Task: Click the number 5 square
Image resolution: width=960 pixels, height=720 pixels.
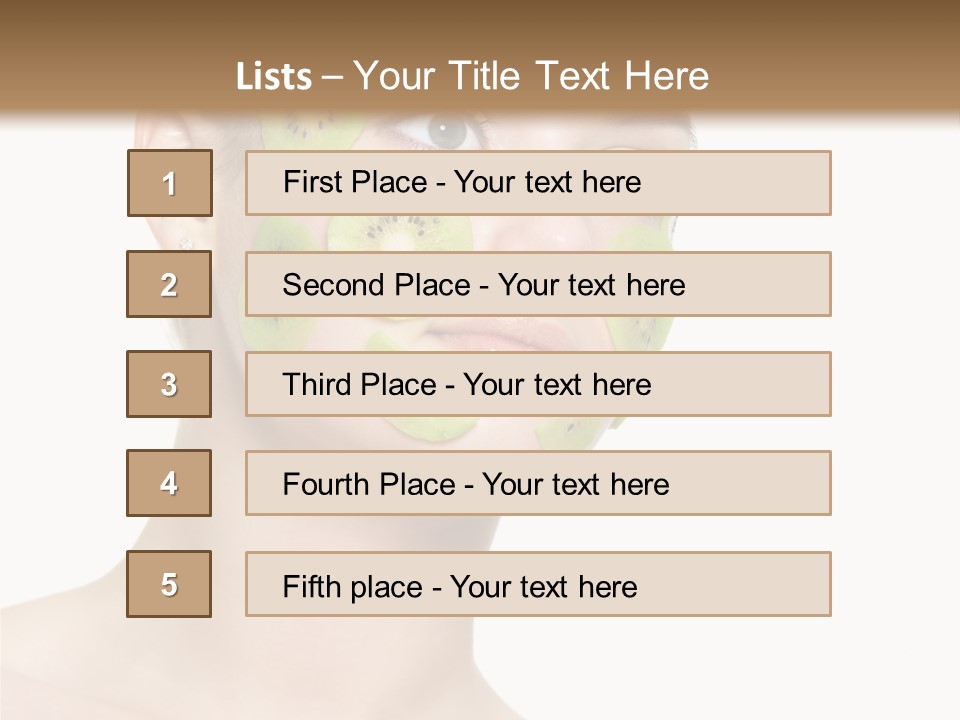Action: click(x=169, y=584)
